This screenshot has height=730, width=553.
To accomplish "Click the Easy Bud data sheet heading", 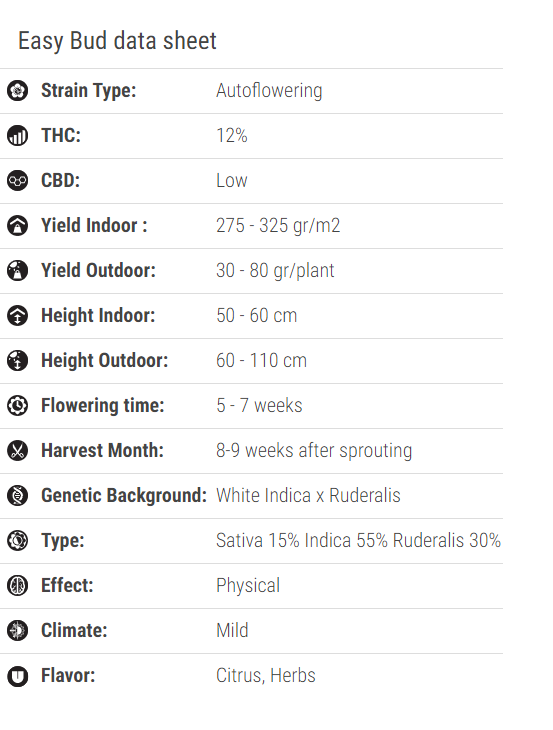I will click(x=117, y=41).
